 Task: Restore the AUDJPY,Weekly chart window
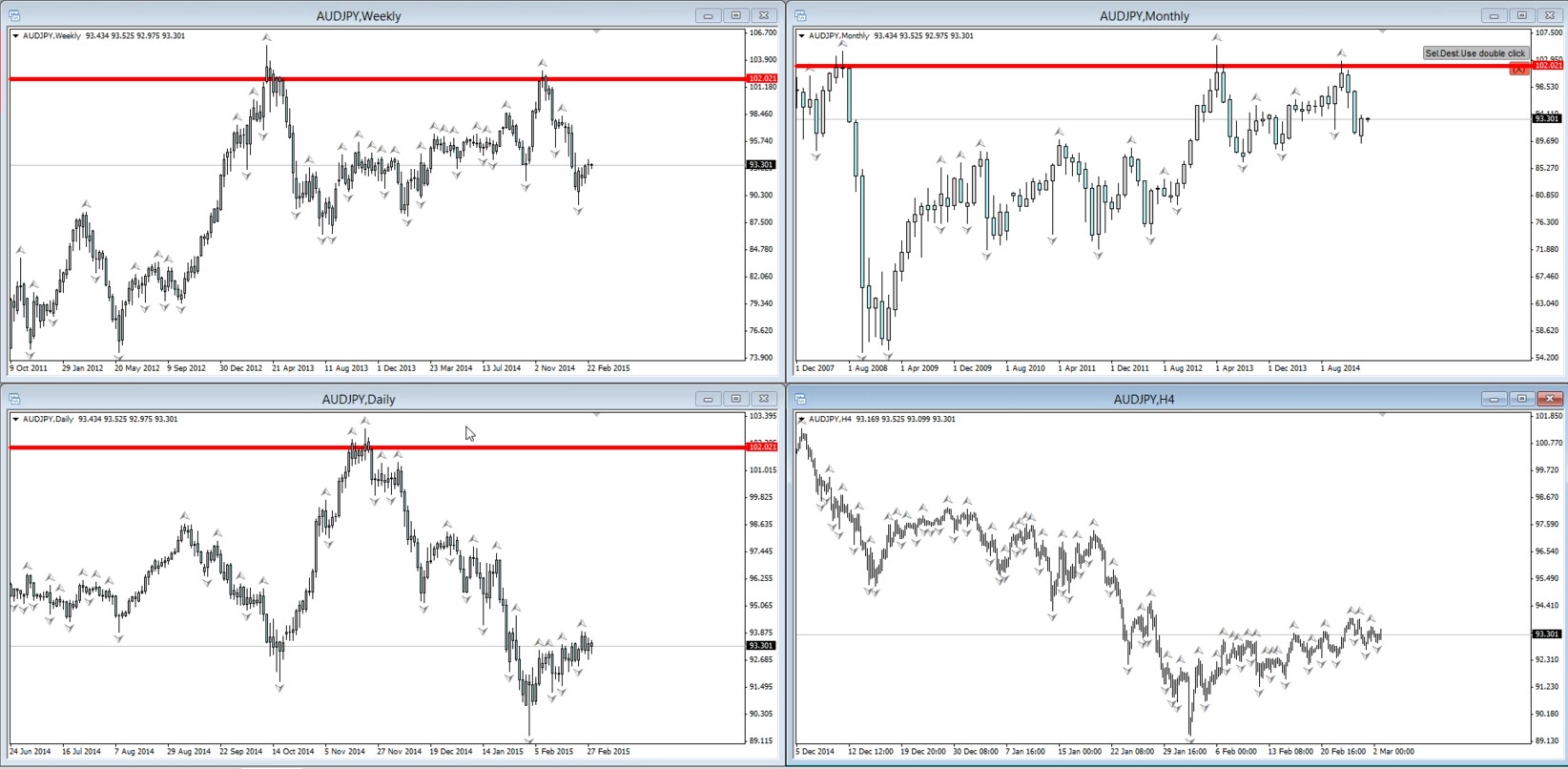click(x=735, y=15)
